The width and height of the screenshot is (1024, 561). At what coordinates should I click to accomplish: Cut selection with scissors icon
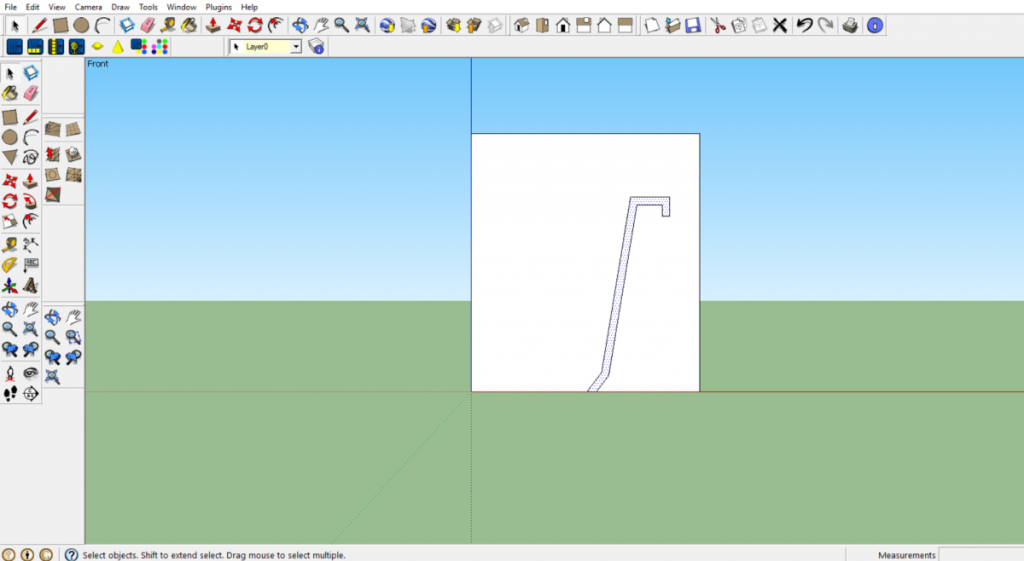tap(718, 25)
